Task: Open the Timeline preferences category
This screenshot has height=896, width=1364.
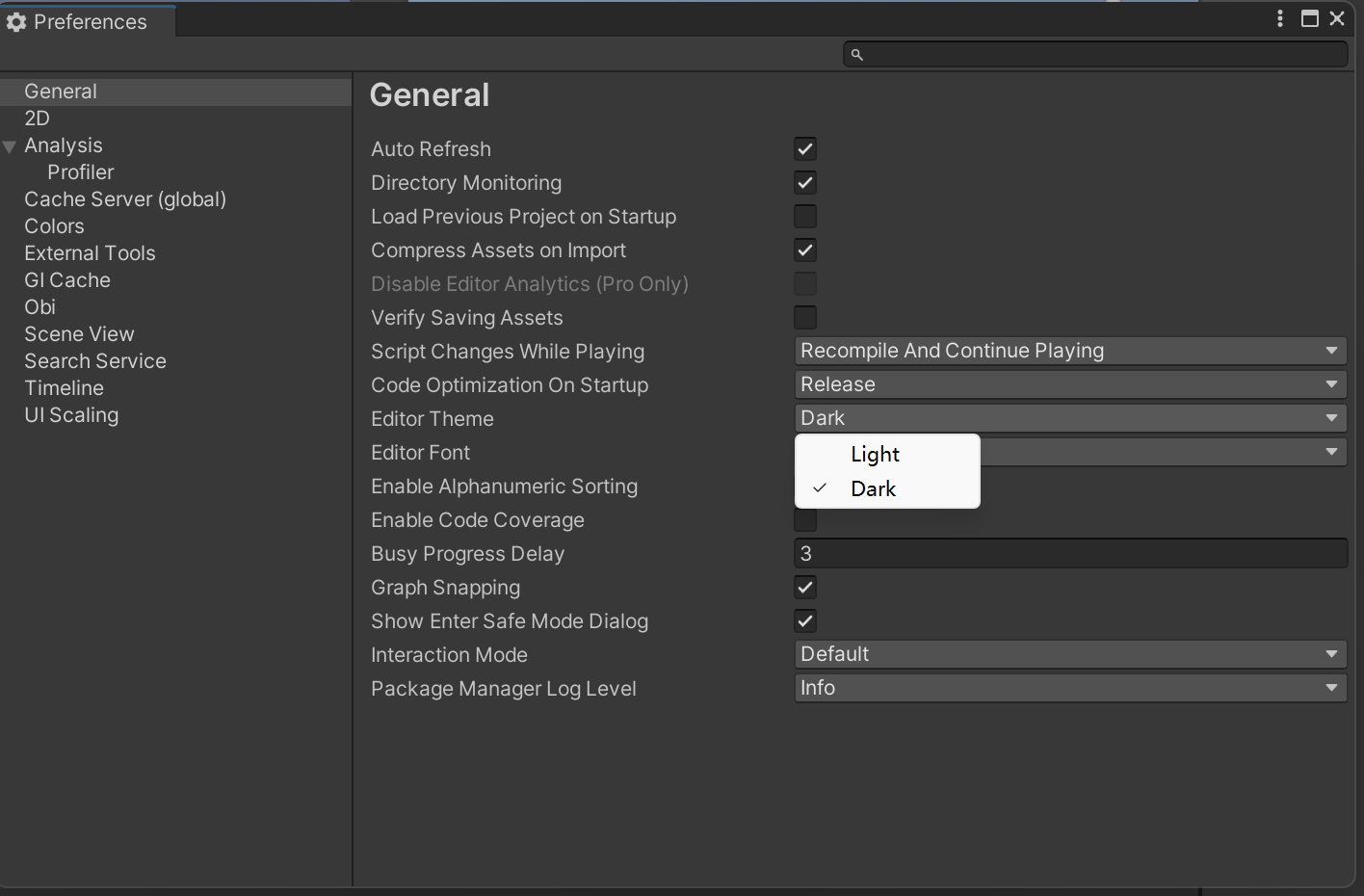Action: tap(64, 388)
